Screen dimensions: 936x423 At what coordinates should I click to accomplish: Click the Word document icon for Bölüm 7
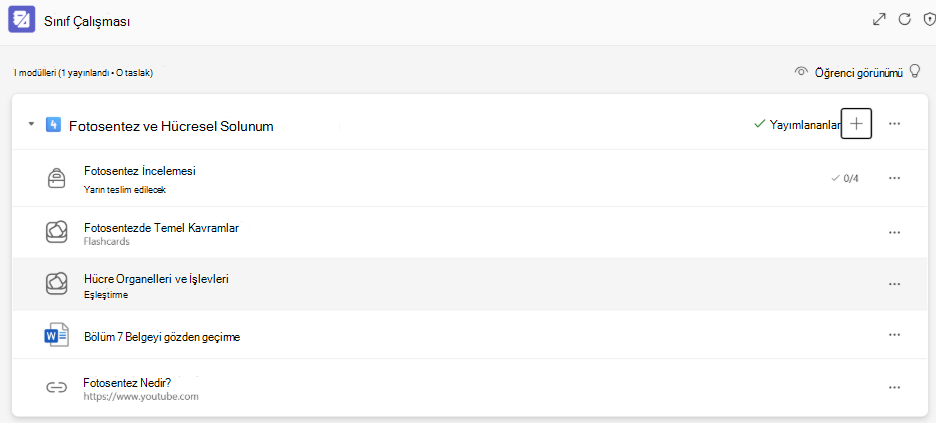point(57,335)
